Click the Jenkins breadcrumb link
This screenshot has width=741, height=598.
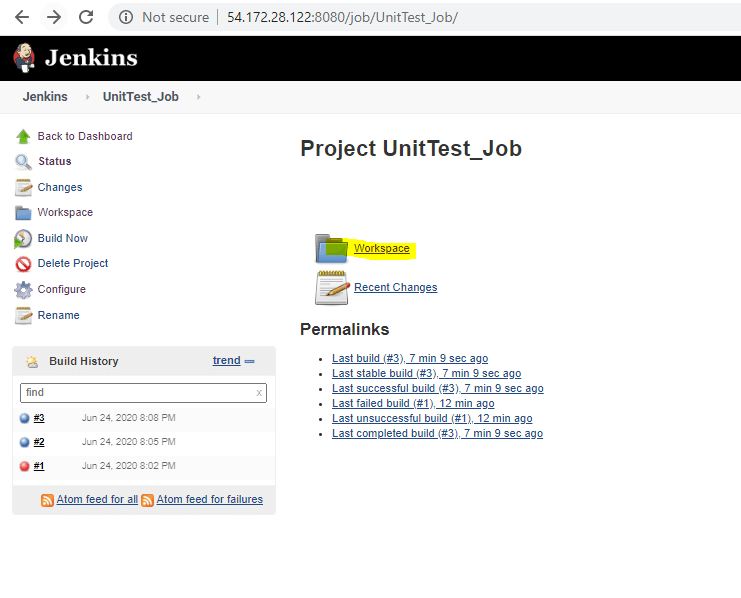(45, 96)
